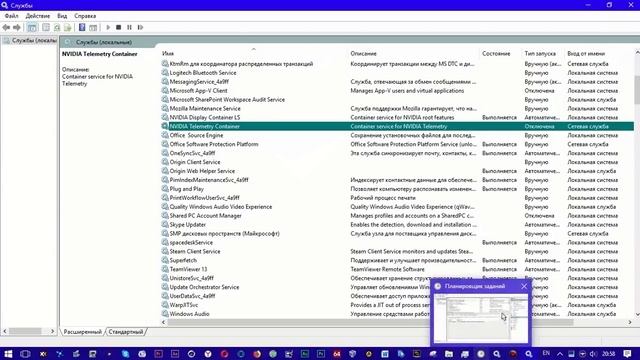Click the gear icon of Steam Client Service
Image resolution: width=640 pixels, height=360 pixels.
[x=165, y=251]
